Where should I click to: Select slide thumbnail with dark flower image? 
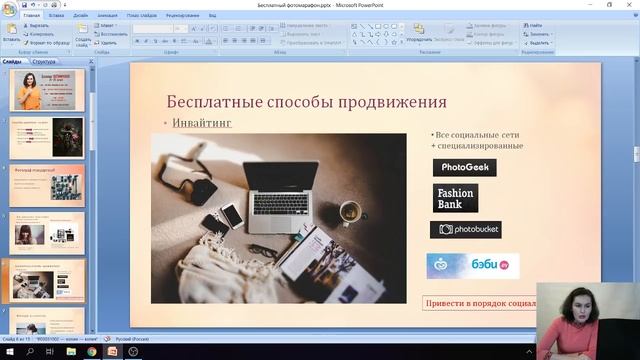[47, 138]
